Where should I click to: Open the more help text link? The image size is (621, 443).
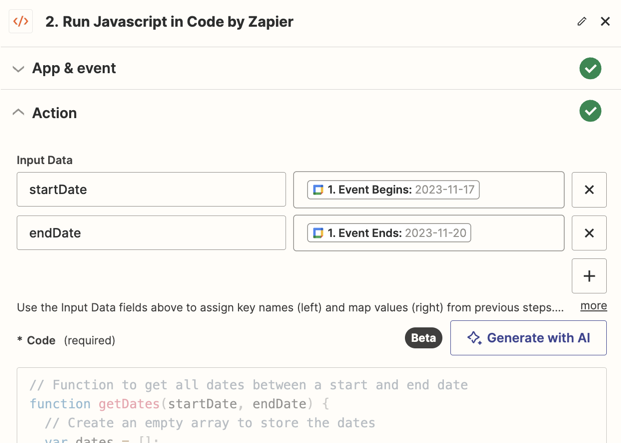593,306
